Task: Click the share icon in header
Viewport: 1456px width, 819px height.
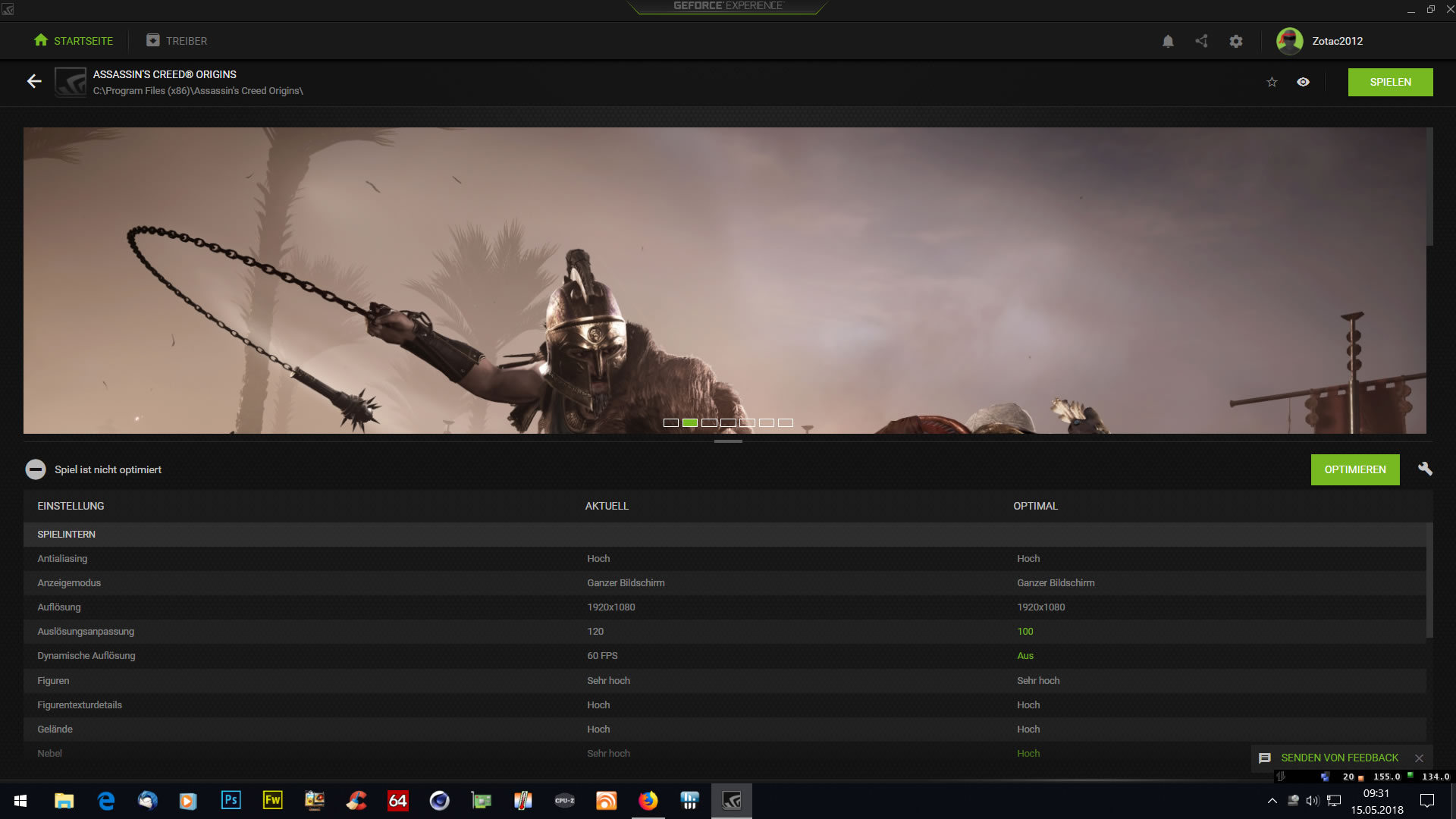Action: click(x=1201, y=41)
